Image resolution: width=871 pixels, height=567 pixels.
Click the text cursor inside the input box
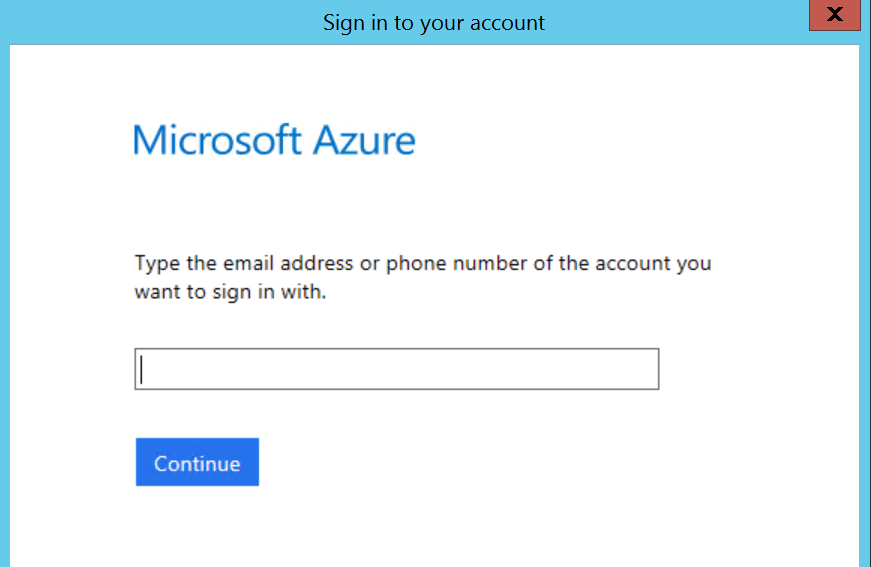(142, 369)
